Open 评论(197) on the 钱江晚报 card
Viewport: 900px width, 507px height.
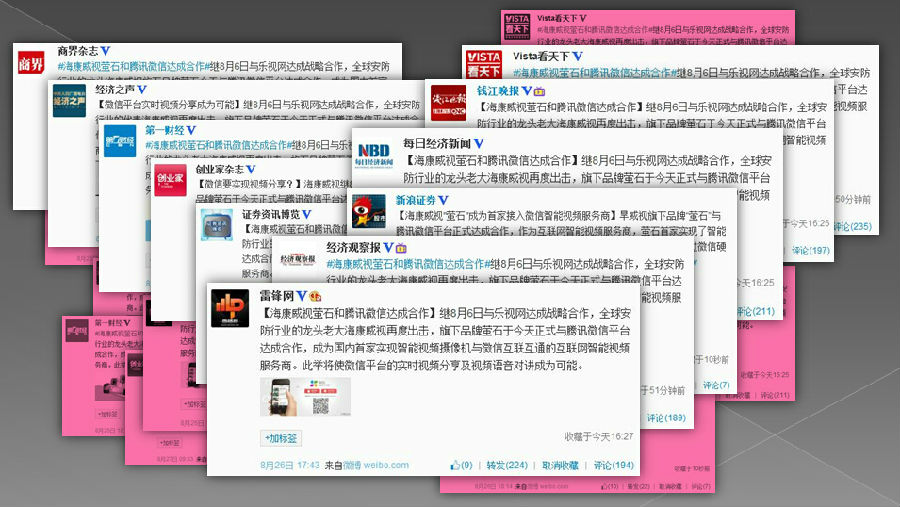point(811,250)
